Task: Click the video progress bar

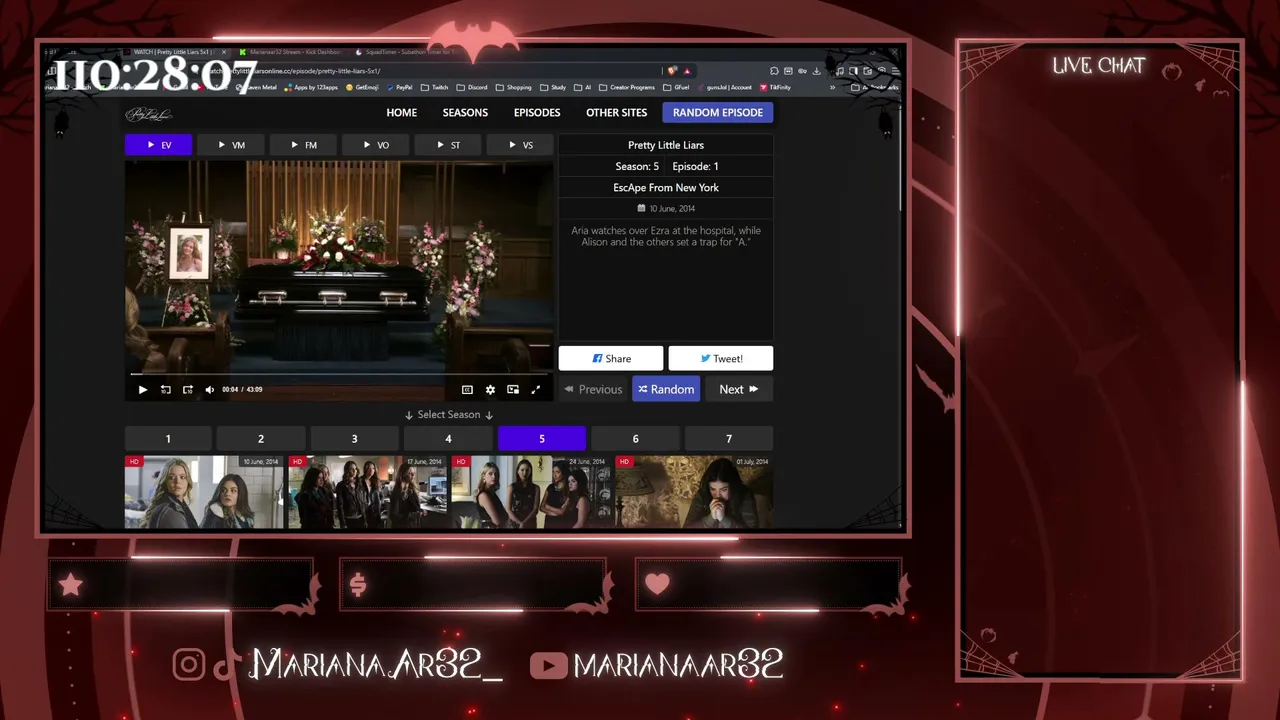Action: click(339, 375)
